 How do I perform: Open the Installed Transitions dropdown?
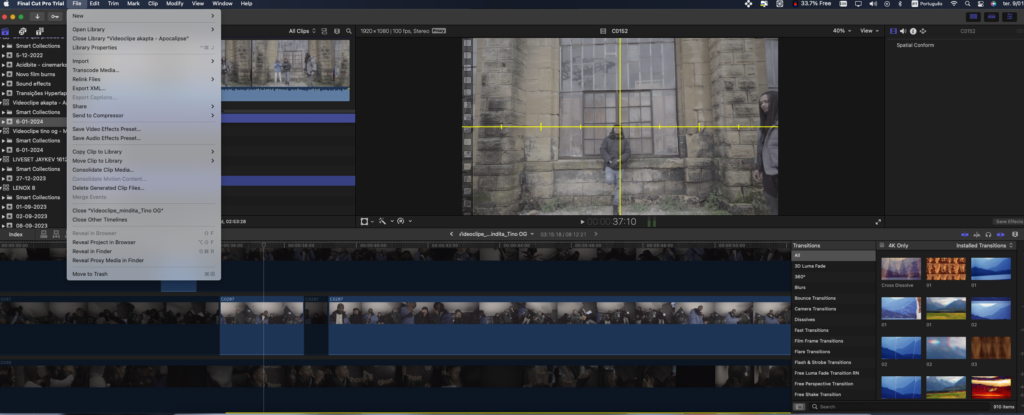[x=985, y=246]
